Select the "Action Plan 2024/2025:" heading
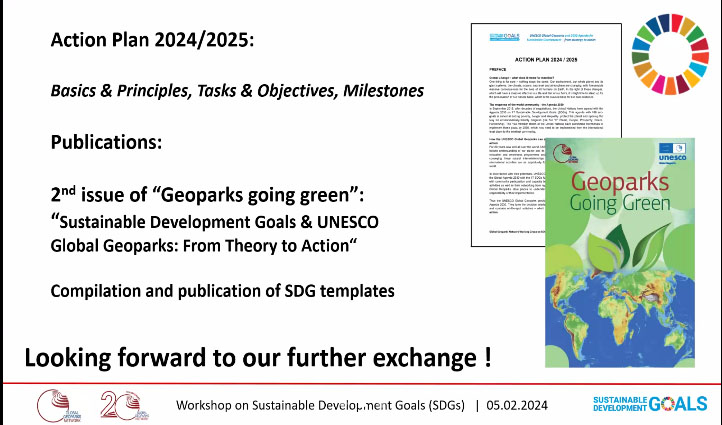Screen dimensions: 722x425 pos(152,40)
